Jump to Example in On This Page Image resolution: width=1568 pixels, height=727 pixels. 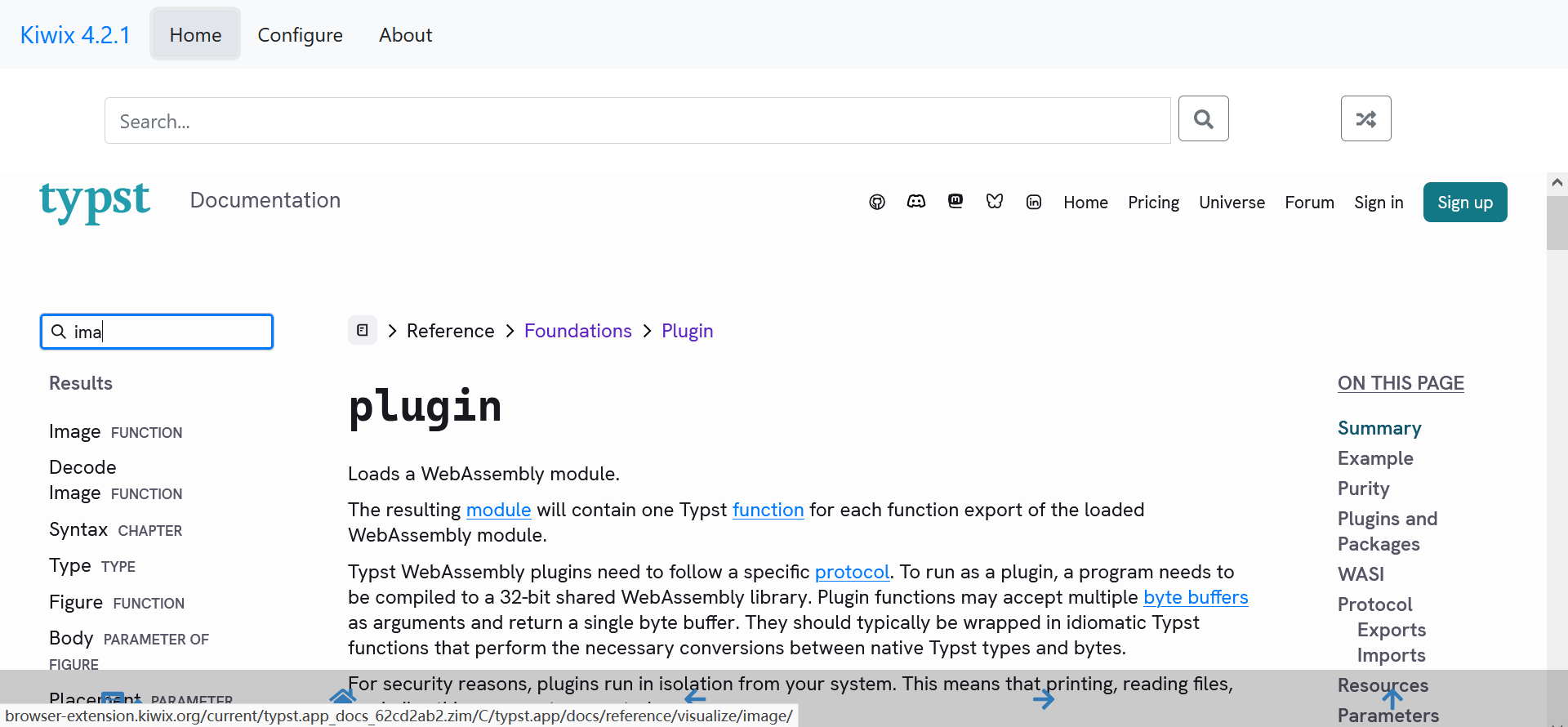[1375, 458]
